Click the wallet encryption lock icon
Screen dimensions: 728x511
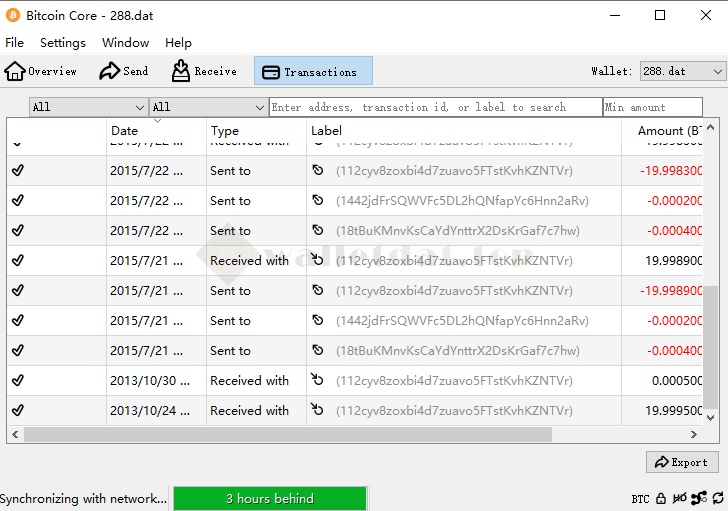[661, 498]
